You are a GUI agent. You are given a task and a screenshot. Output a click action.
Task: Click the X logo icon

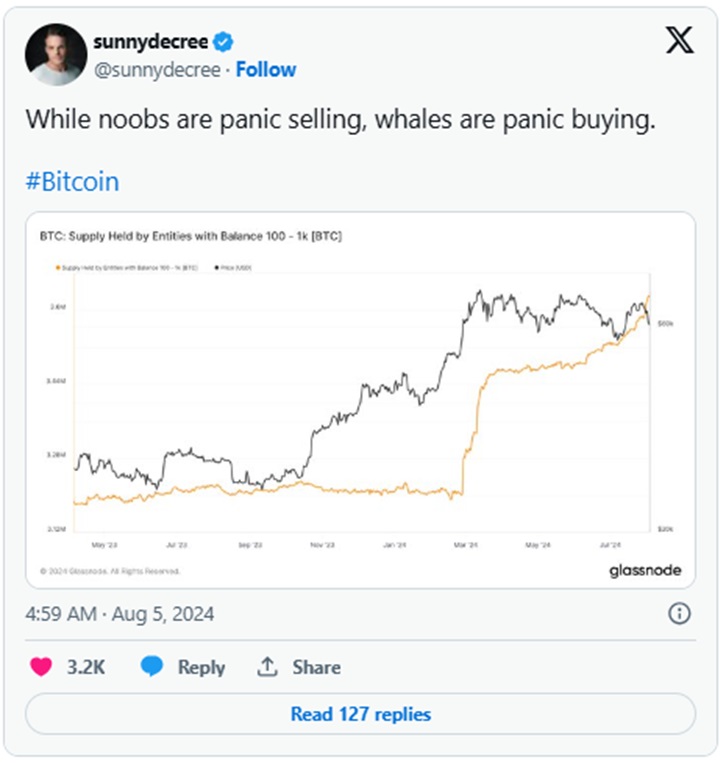(x=680, y=40)
